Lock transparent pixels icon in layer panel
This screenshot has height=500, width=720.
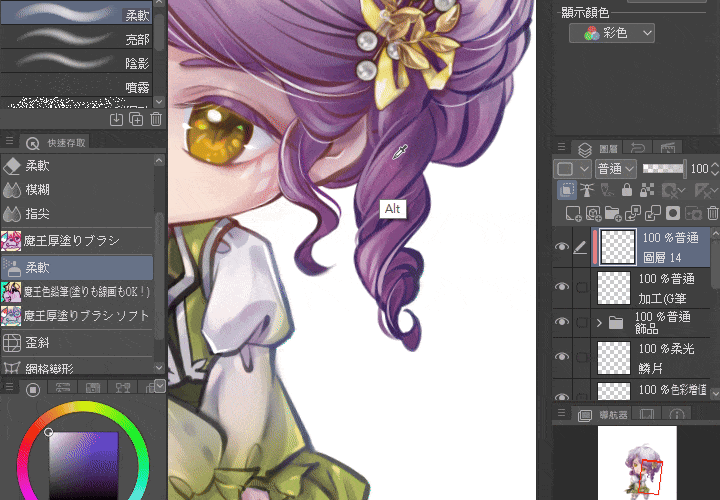tap(647, 190)
